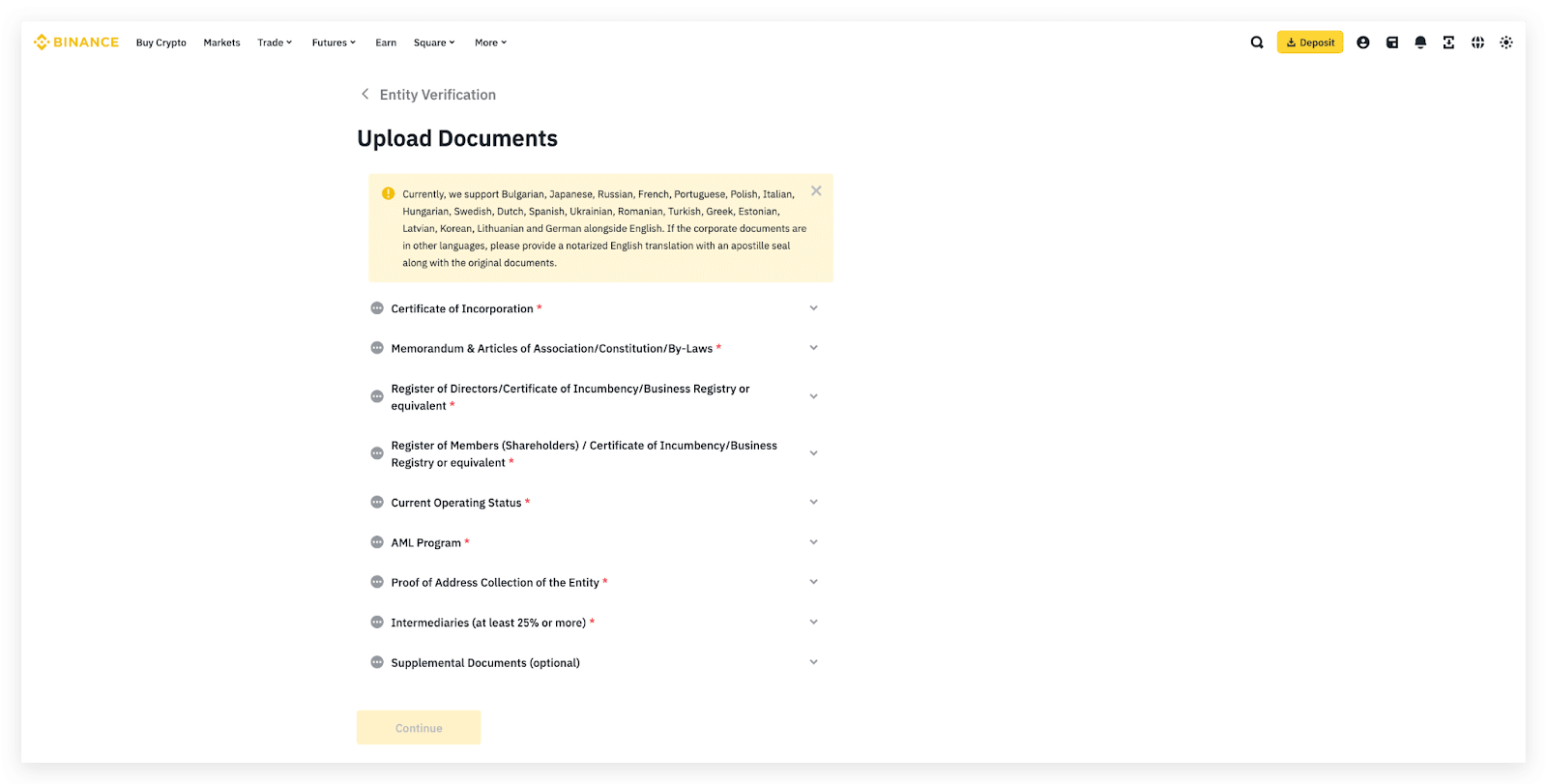1547x784 pixels.
Task: Click Entity Verification back link text
Action: click(438, 95)
